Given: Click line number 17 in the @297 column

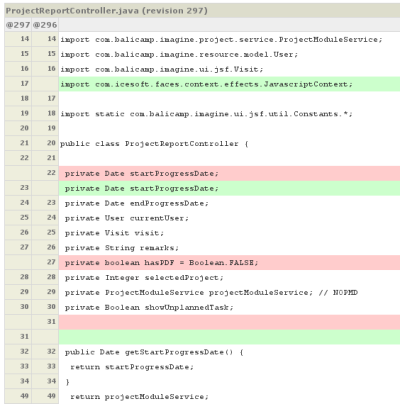Looking at the screenshot, I should click(24, 83).
